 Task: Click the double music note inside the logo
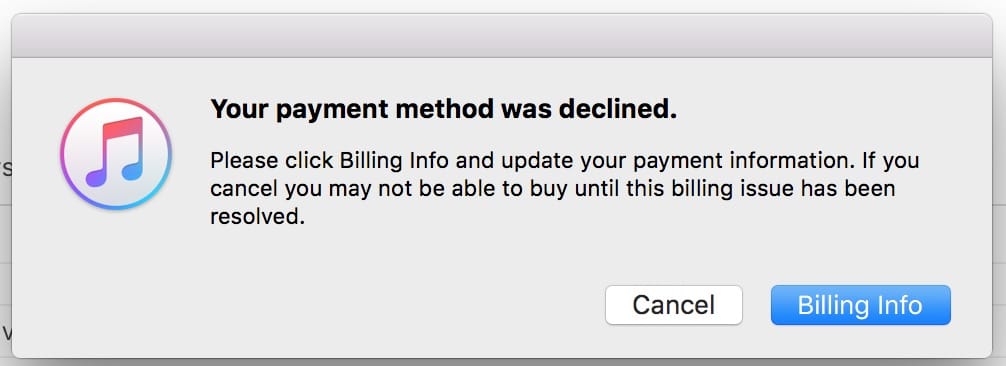pyautogui.click(x=115, y=152)
